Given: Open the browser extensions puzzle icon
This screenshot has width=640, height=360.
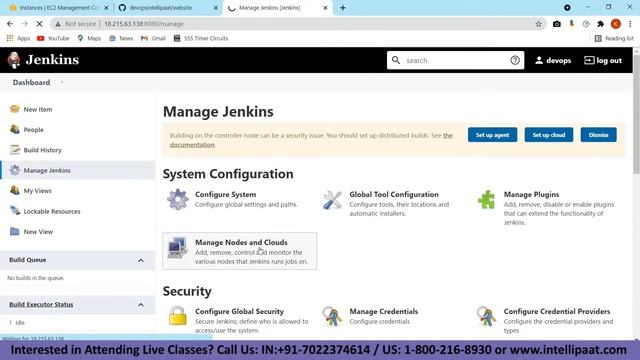Looking at the screenshot, I should coord(600,24).
